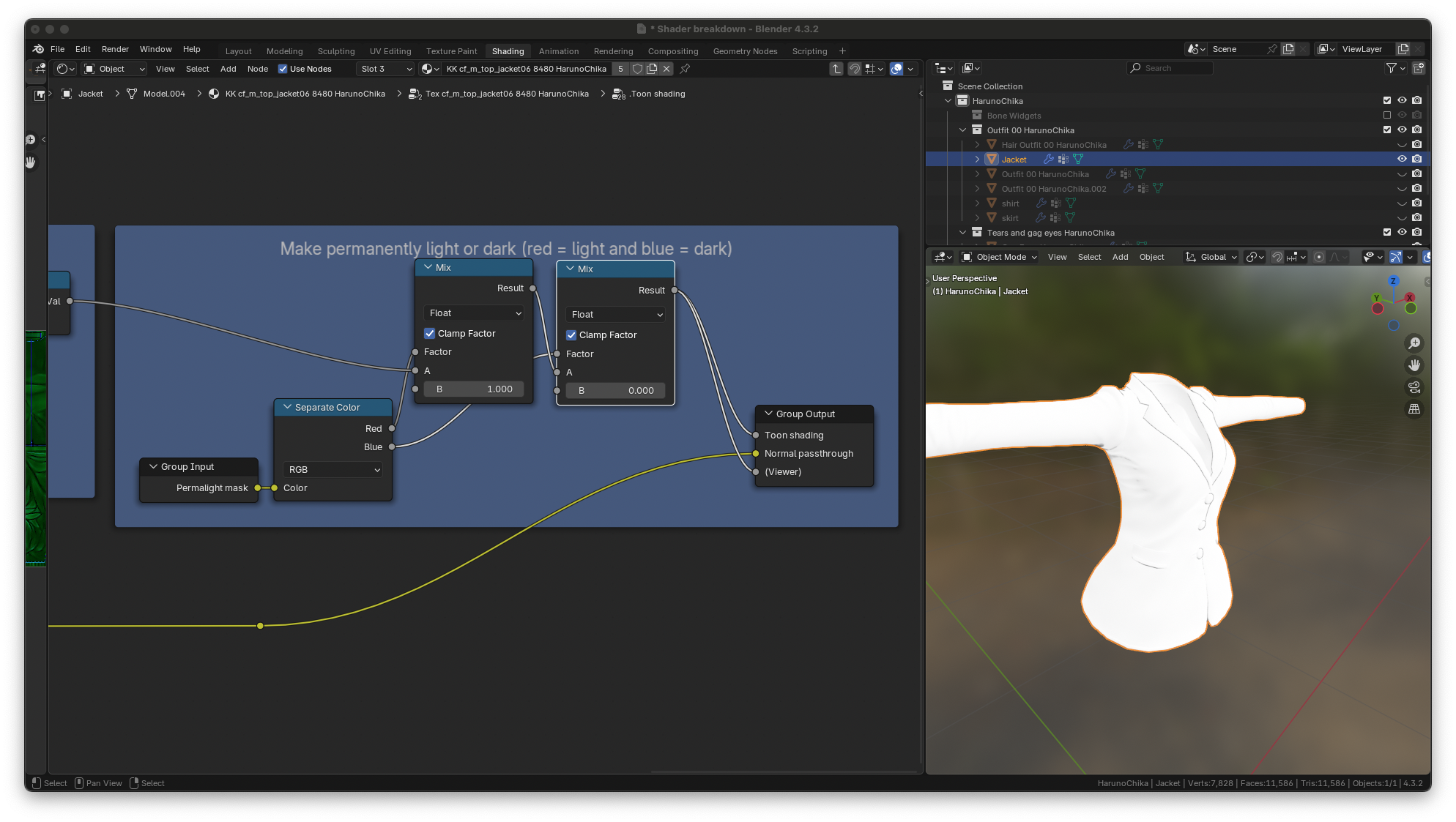
Task: Click the fake user shield icon for material
Action: pyautogui.click(x=637, y=69)
